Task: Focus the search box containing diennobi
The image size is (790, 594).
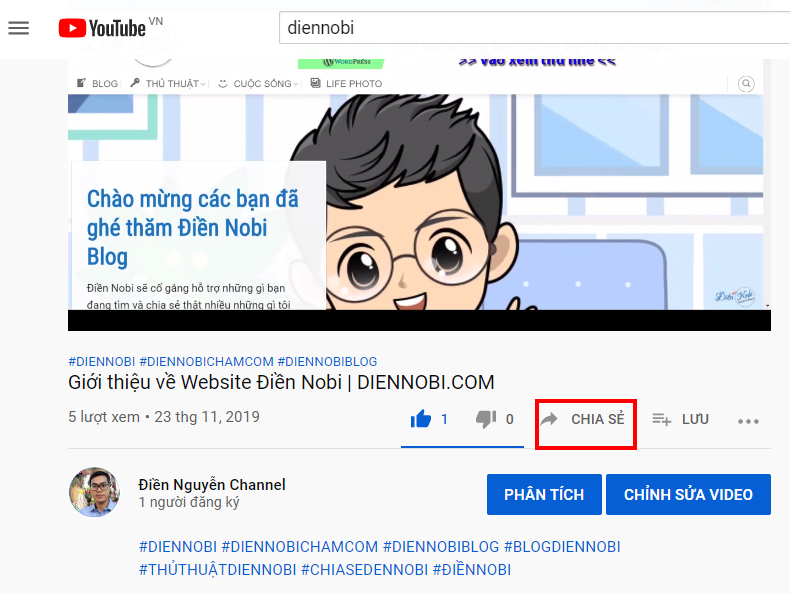Action: [x=535, y=28]
